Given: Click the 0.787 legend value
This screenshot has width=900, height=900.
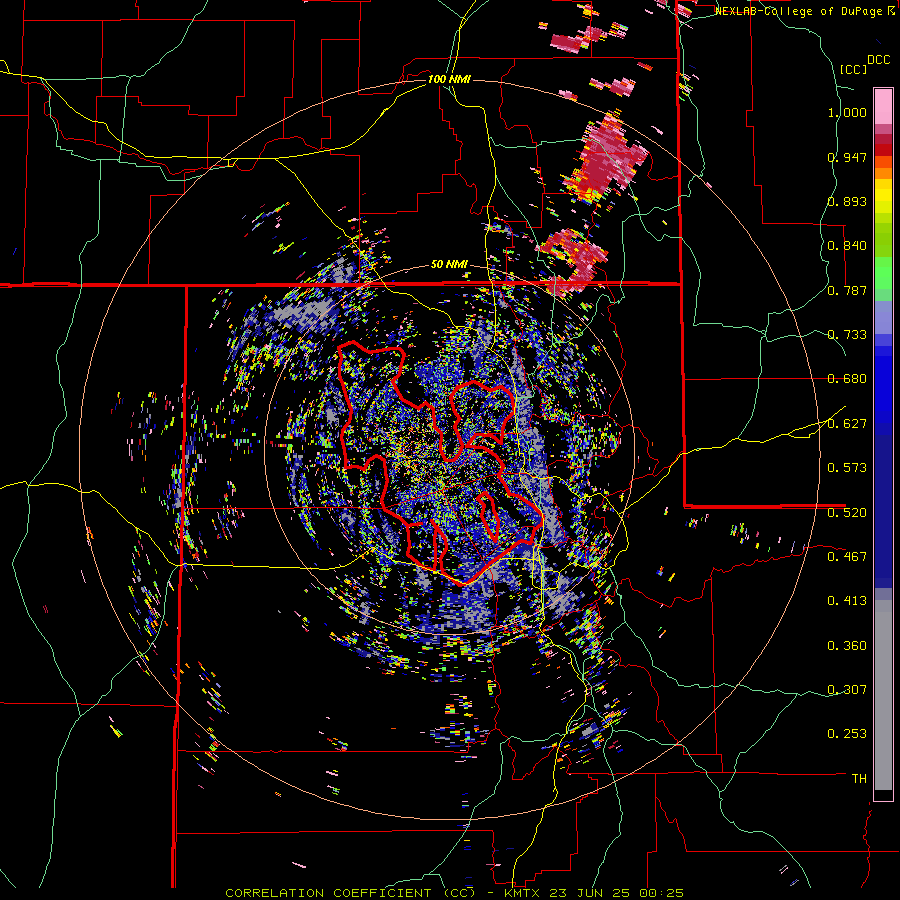Looking at the screenshot, I should coord(847,290).
